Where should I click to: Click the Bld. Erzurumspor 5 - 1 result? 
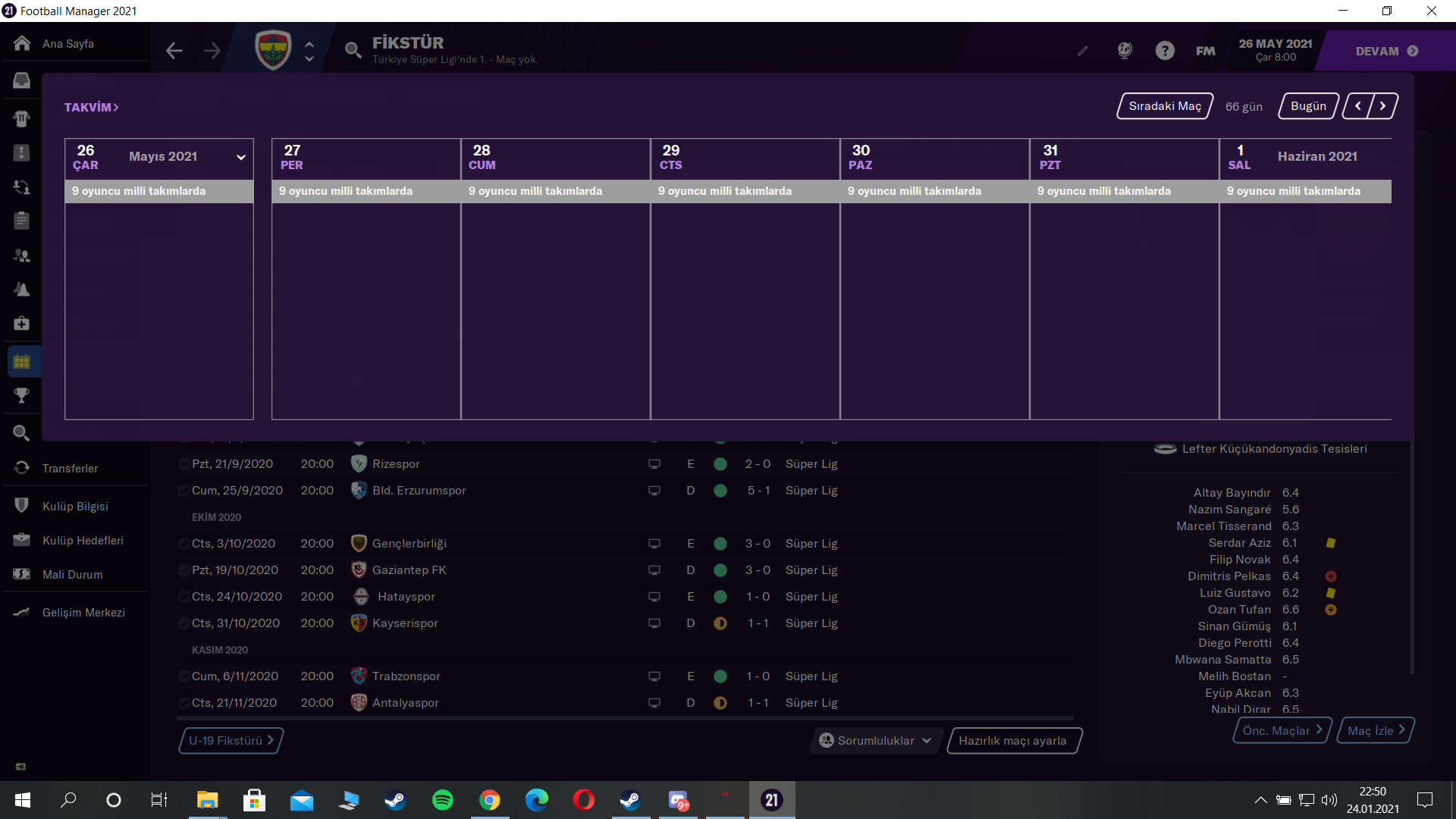point(758,491)
